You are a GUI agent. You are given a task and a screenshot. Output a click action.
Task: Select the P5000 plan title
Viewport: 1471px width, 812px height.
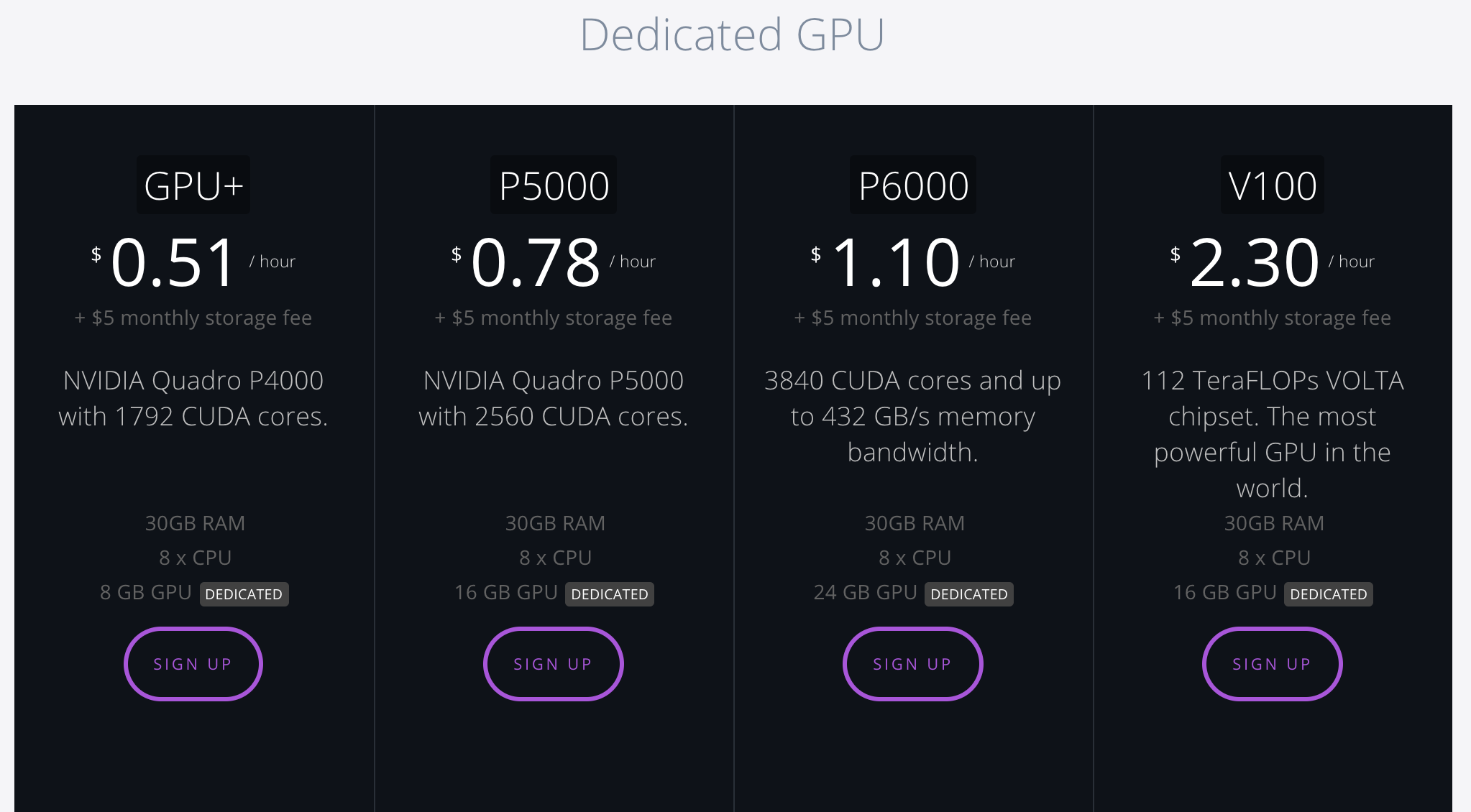tap(554, 185)
